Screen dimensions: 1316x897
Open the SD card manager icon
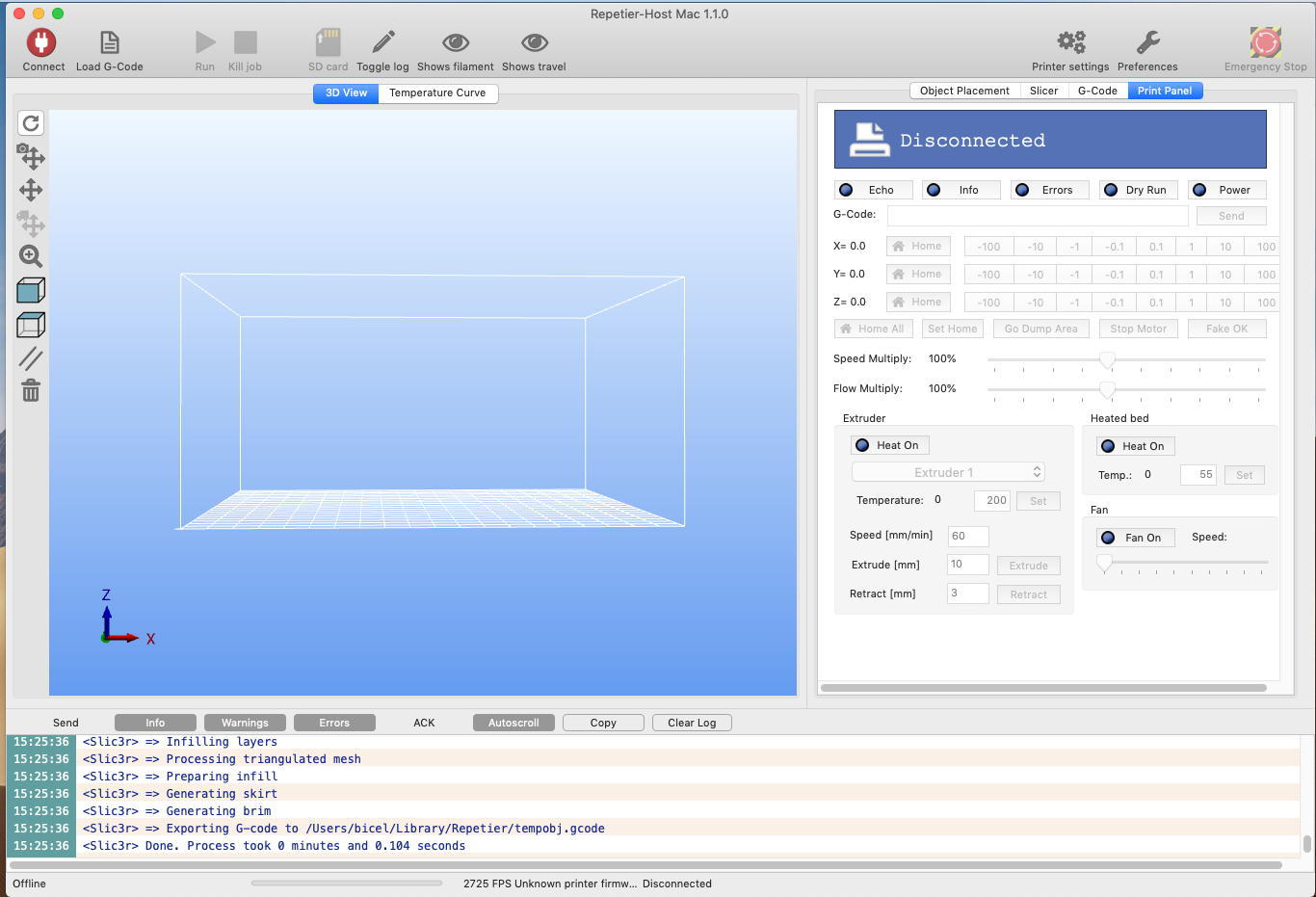329,42
